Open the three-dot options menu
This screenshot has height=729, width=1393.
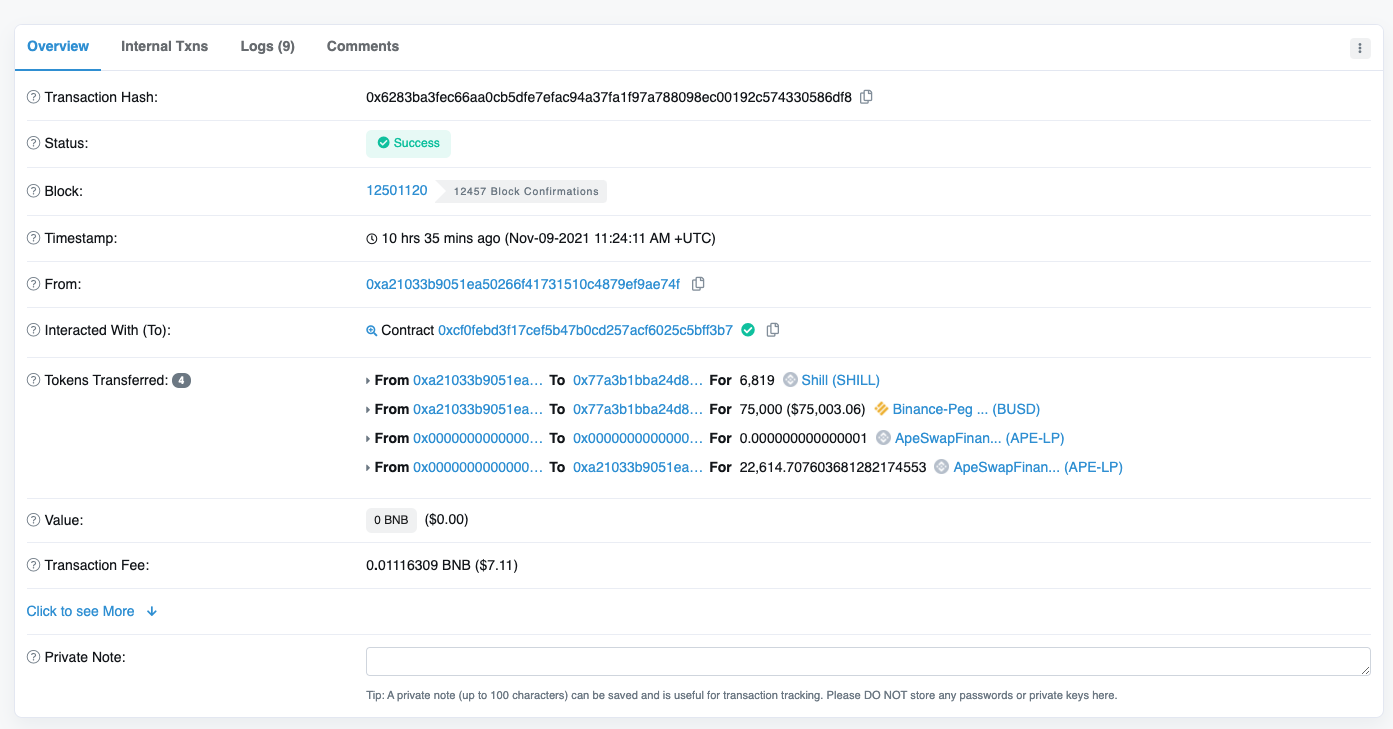click(x=1360, y=48)
